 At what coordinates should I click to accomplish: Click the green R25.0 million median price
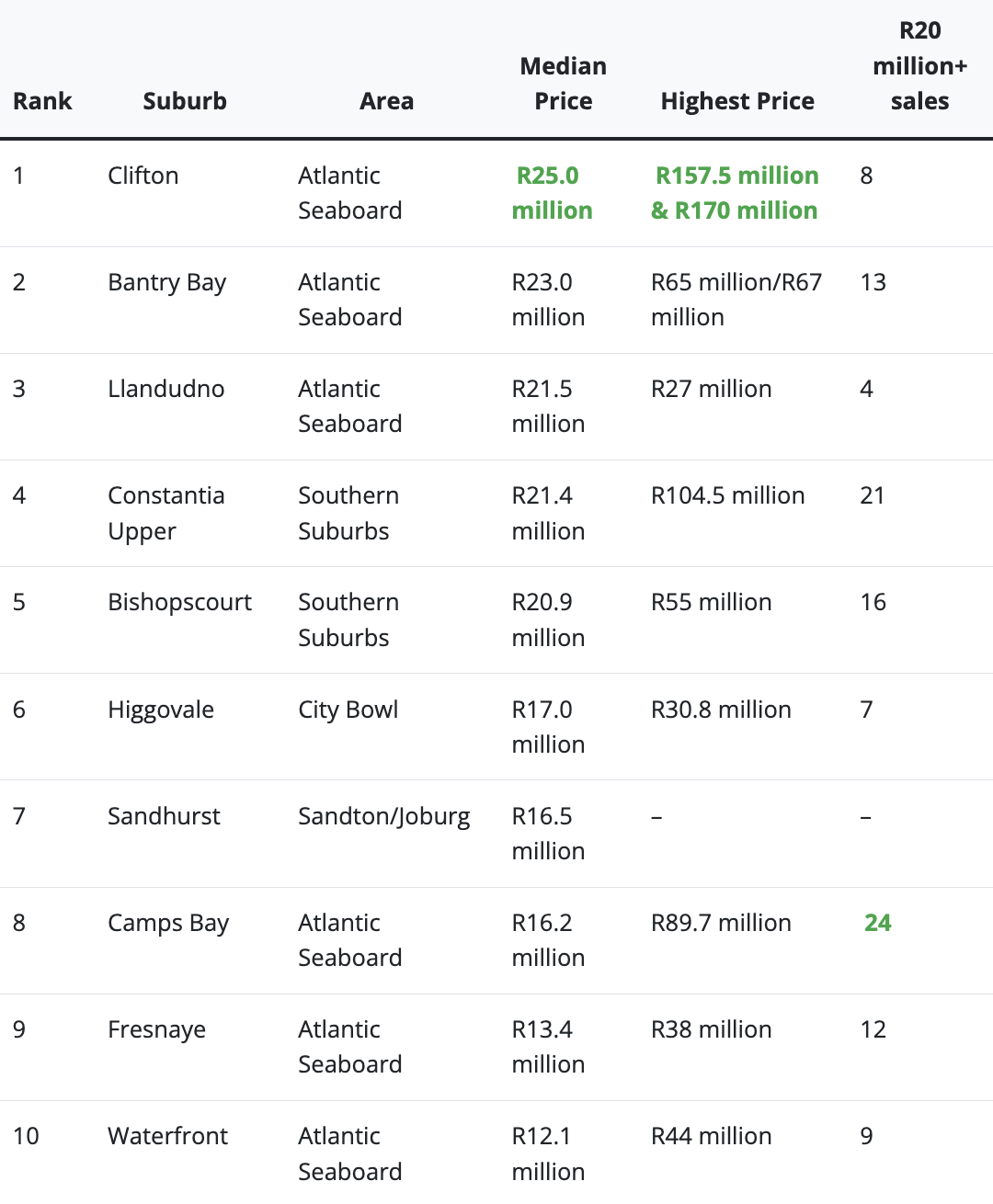point(551,193)
